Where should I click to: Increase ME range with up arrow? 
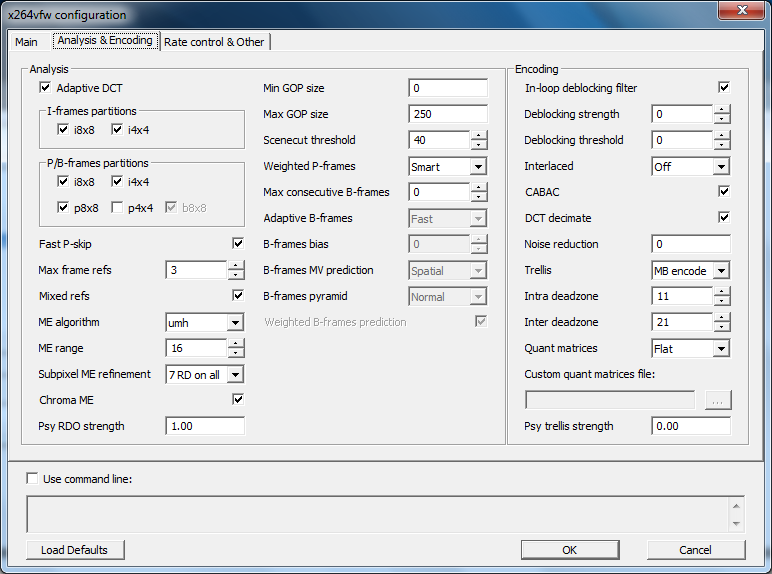click(236, 344)
